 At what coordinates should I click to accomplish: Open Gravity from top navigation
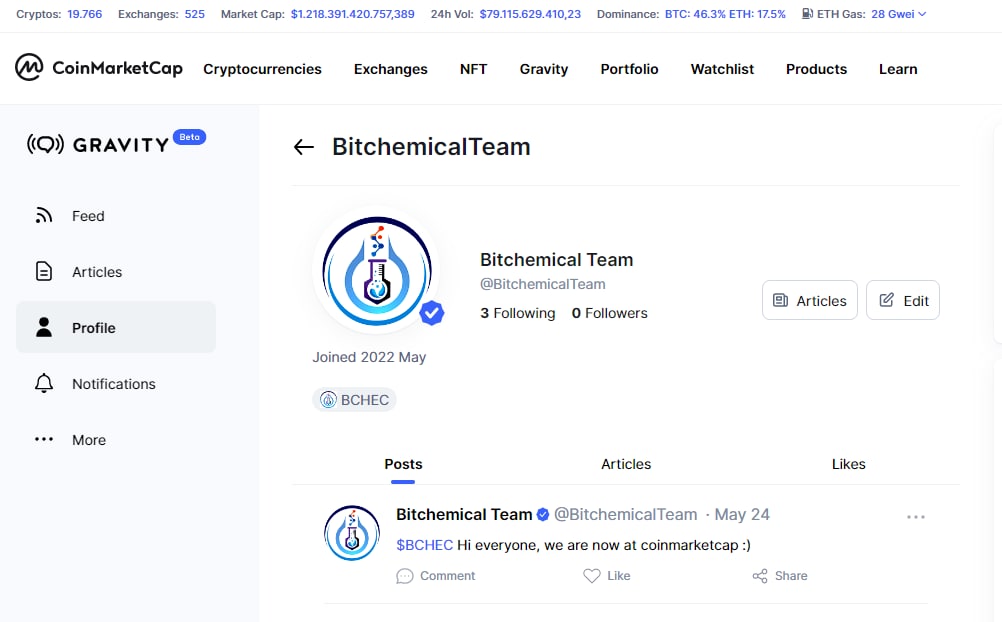(x=544, y=69)
